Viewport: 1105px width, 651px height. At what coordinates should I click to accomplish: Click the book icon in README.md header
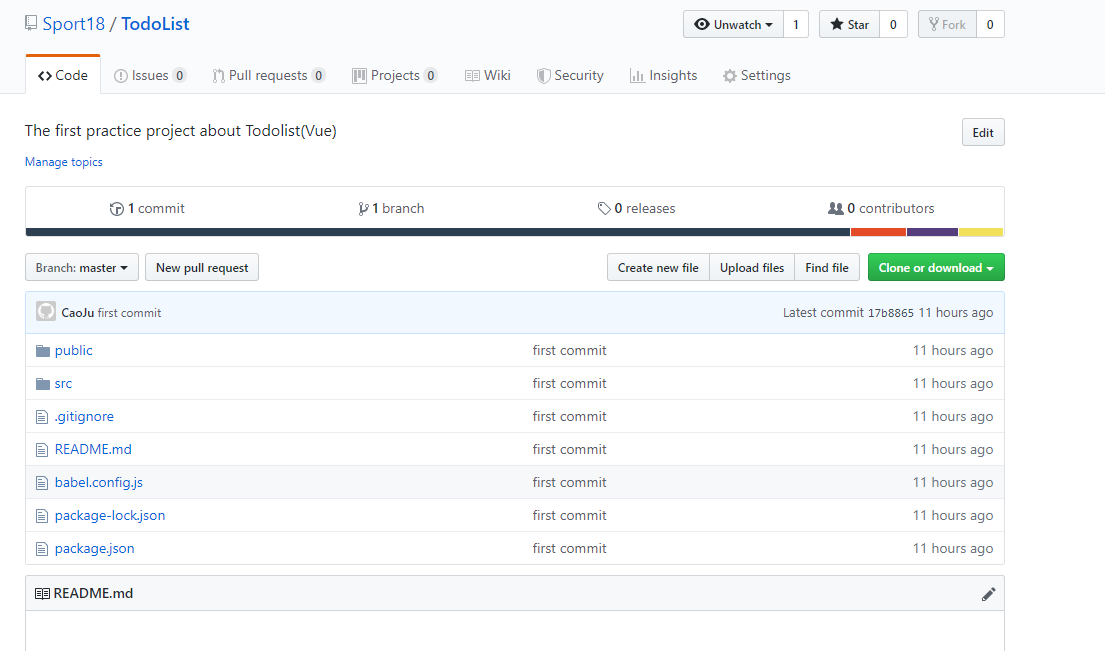[42, 594]
